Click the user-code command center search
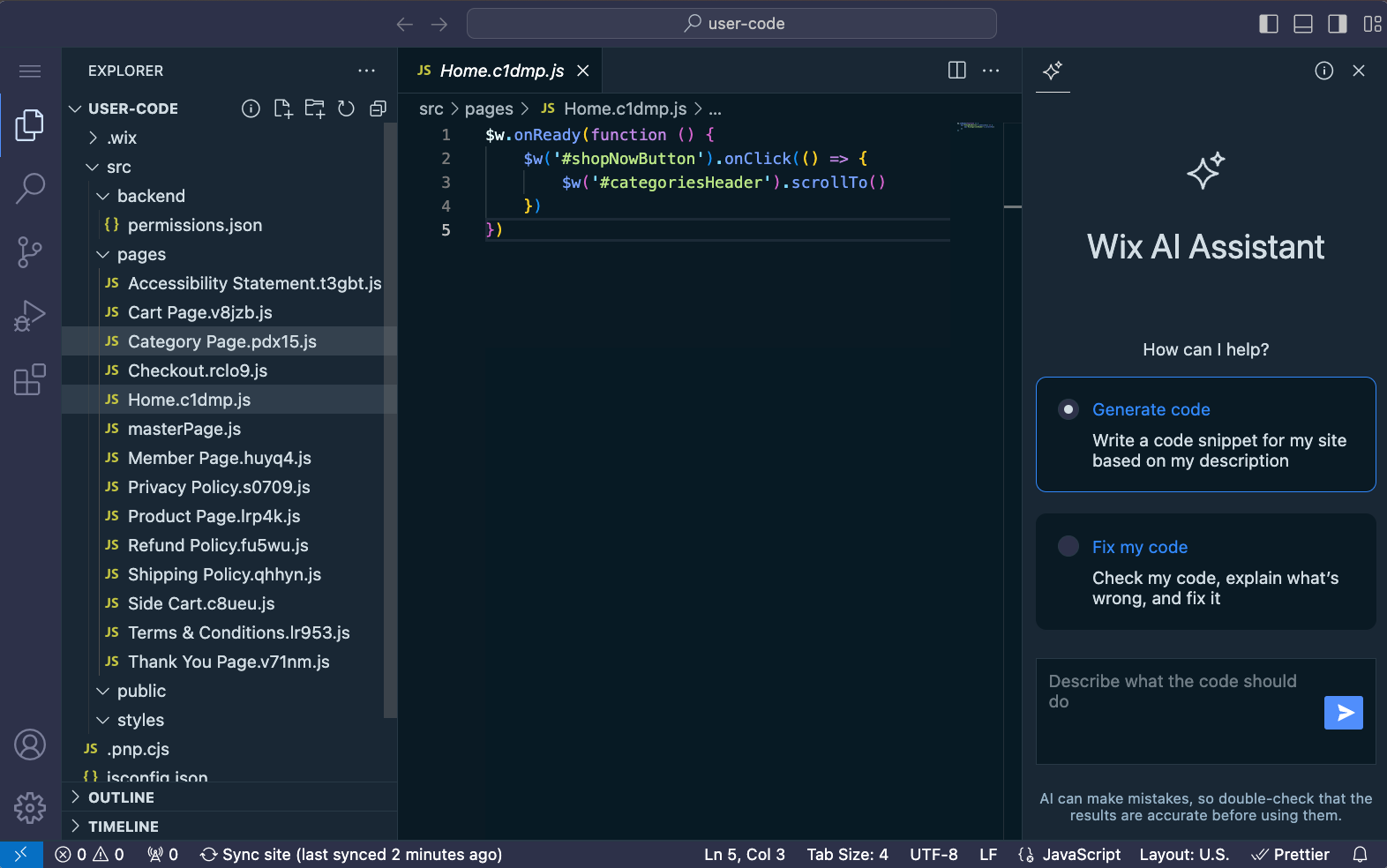The width and height of the screenshot is (1387, 868). click(x=731, y=24)
